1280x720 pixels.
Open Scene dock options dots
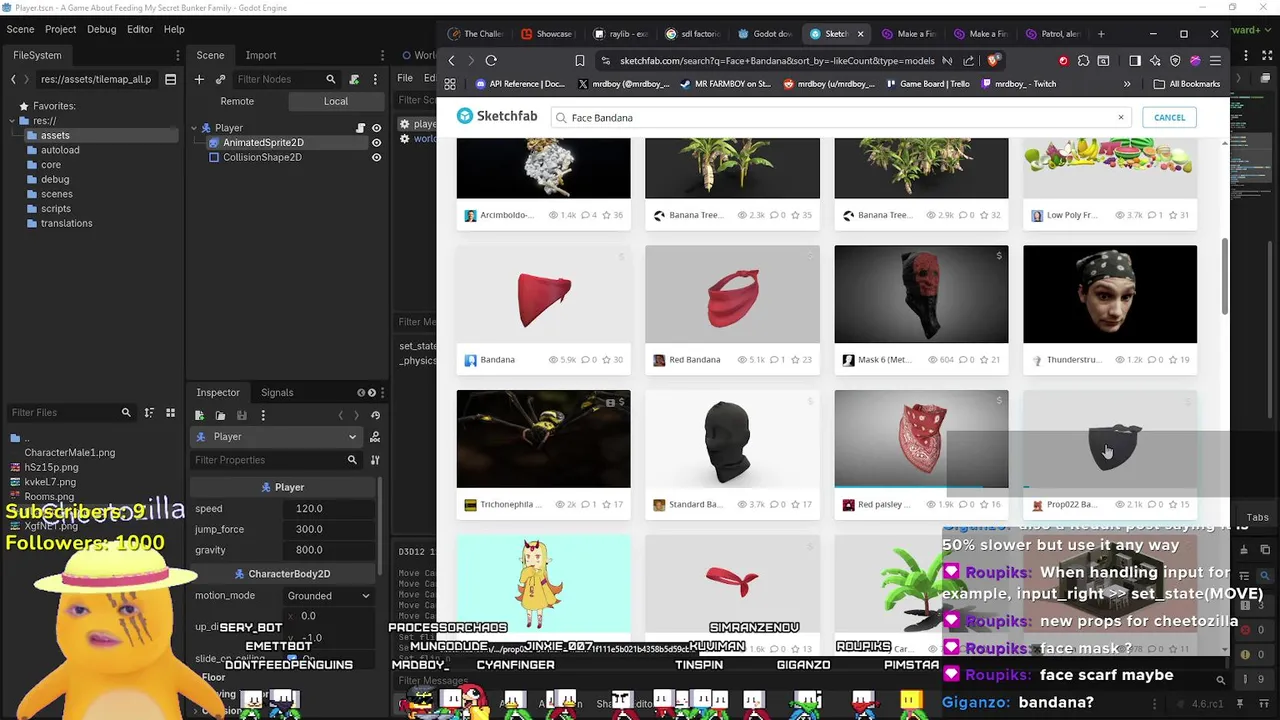(375, 79)
